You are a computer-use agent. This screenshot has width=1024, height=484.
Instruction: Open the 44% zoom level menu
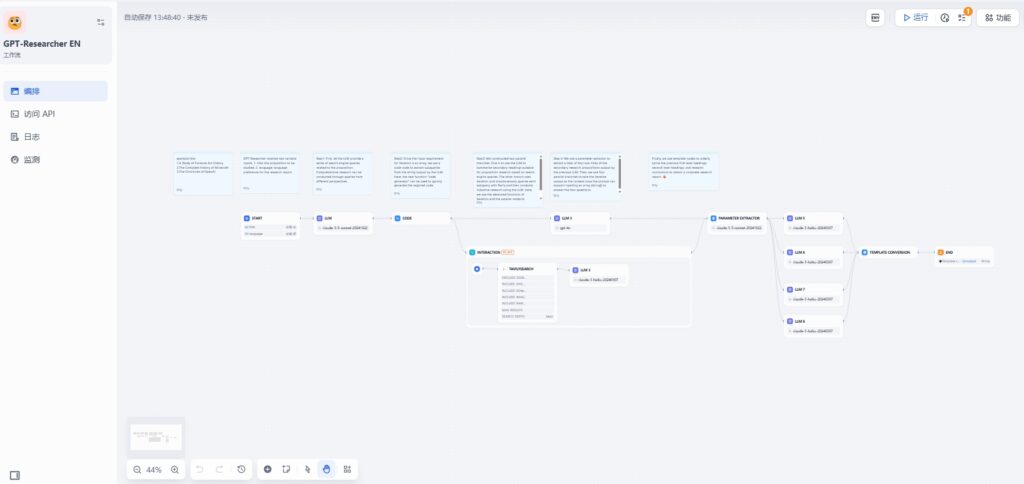(x=154, y=469)
